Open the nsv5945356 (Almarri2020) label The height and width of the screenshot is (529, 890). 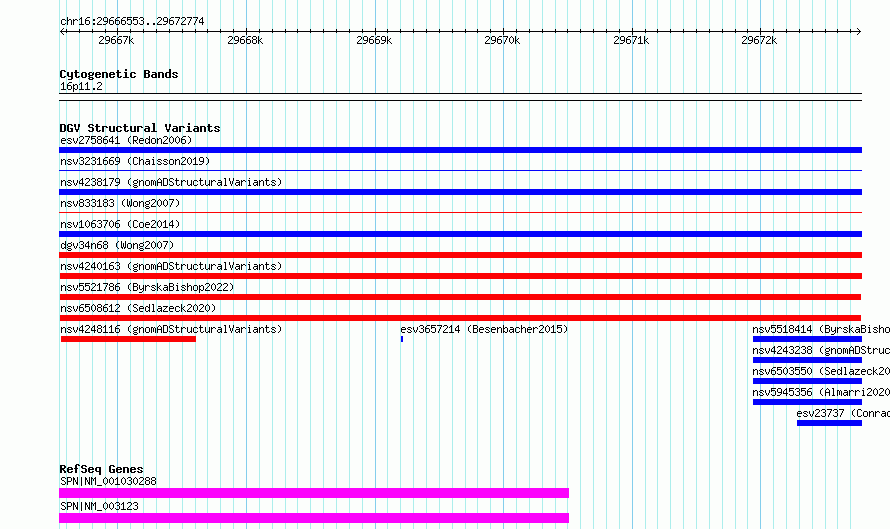tap(821, 392)
